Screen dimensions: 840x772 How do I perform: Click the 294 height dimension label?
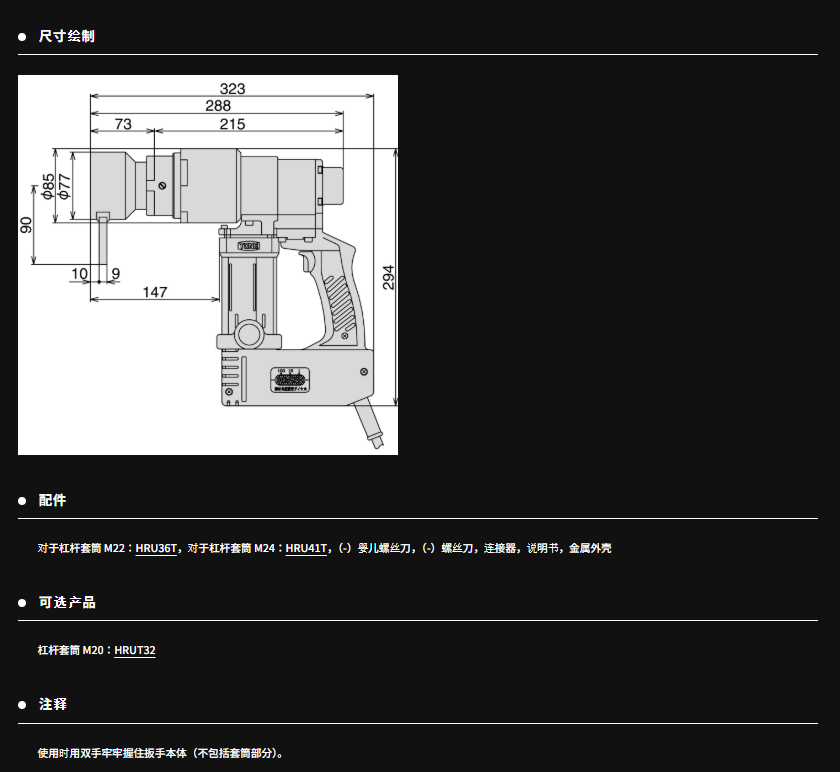tap(388, 277)
